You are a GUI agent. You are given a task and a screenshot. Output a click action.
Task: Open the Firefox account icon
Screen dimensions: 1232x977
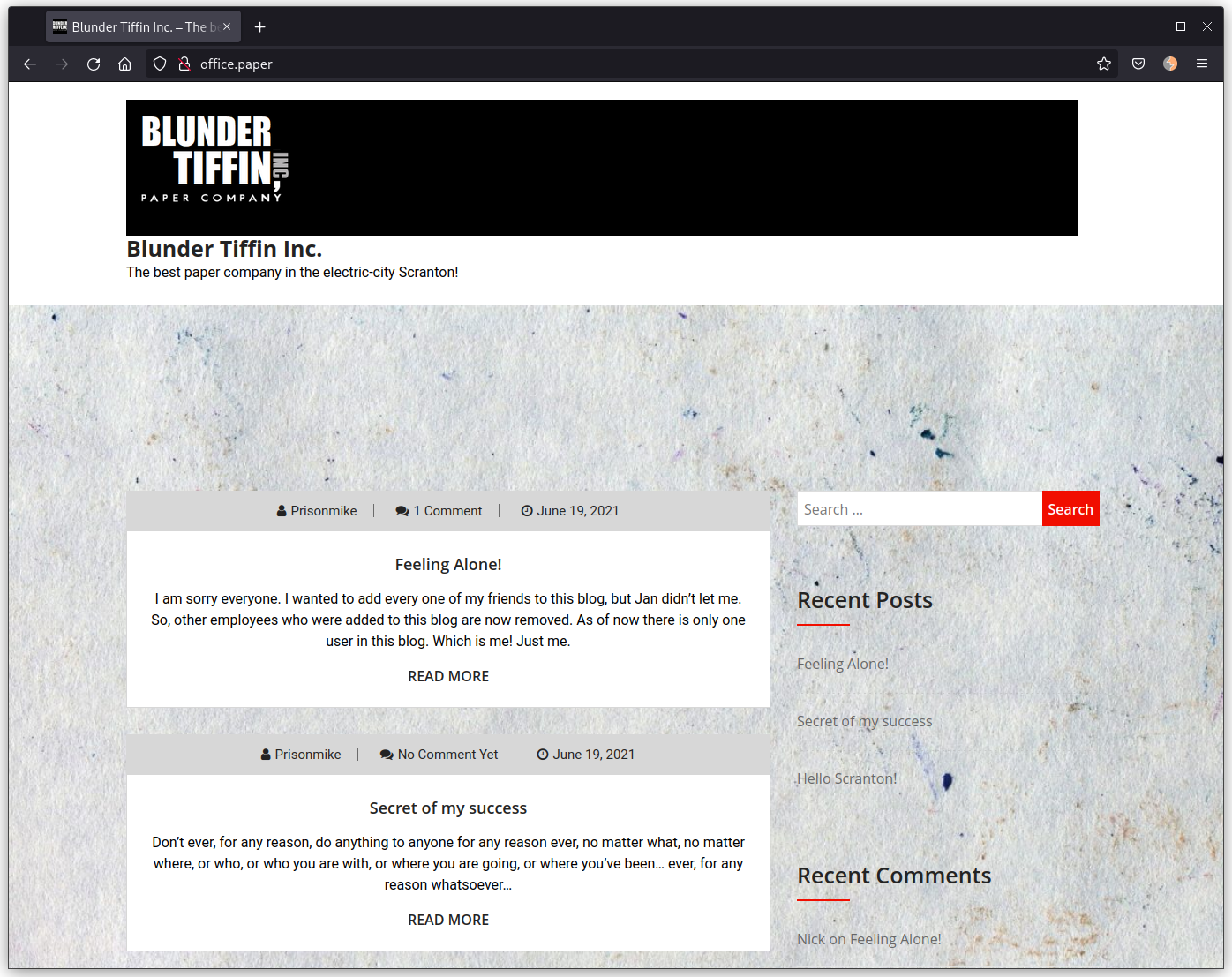1170,64
